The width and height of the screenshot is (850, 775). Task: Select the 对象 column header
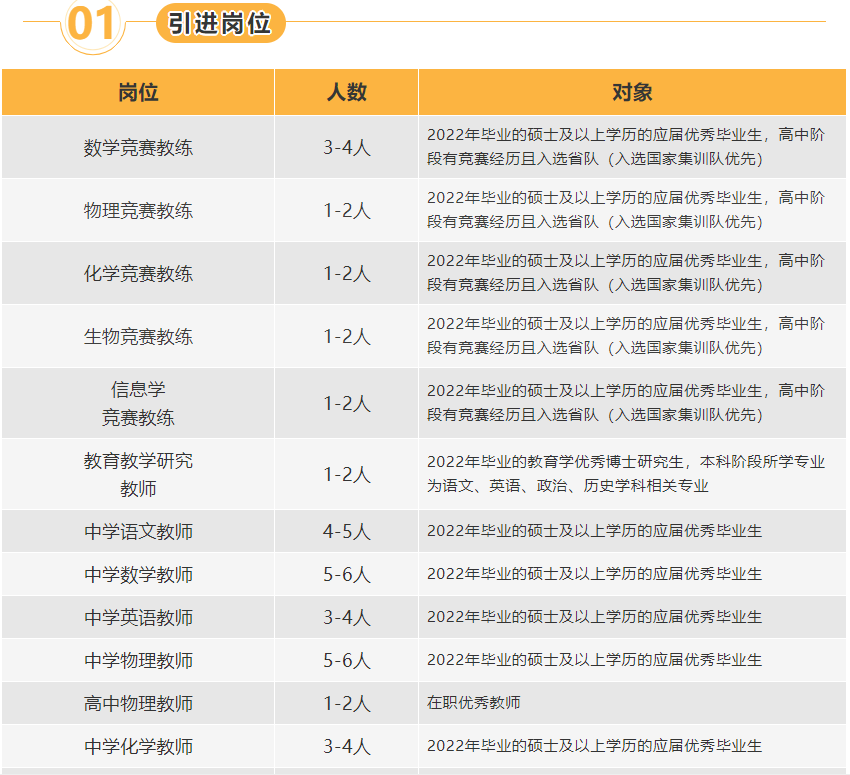pyautogui.click(x=631, y=93)
